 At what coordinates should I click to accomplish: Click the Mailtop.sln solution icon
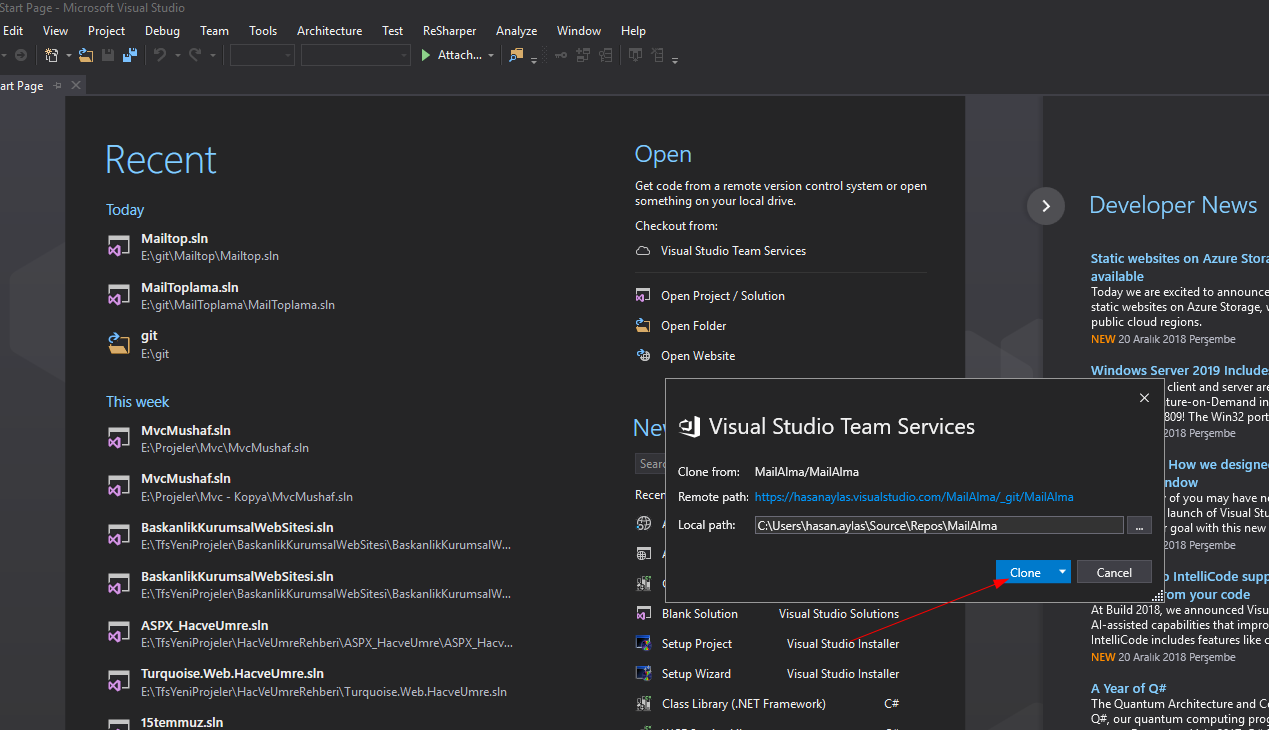tap(119, 246)
